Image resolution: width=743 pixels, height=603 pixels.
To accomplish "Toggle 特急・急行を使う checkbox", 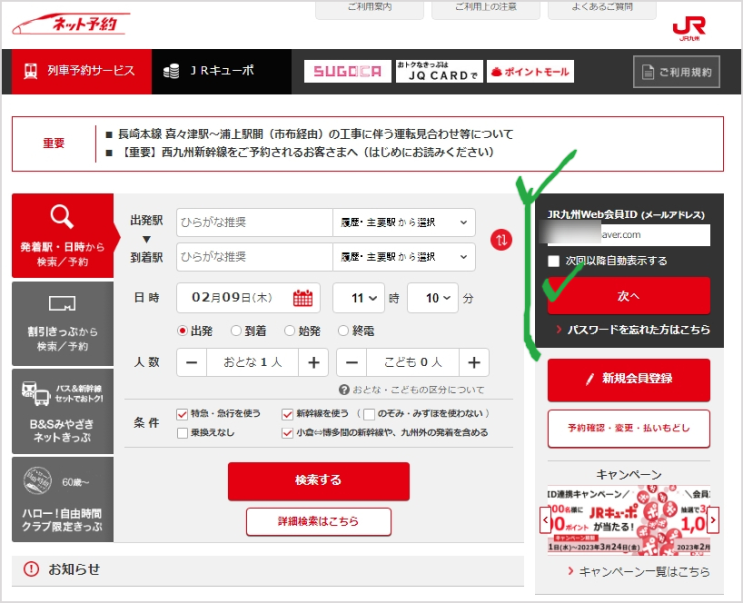I will click(182, 414).
